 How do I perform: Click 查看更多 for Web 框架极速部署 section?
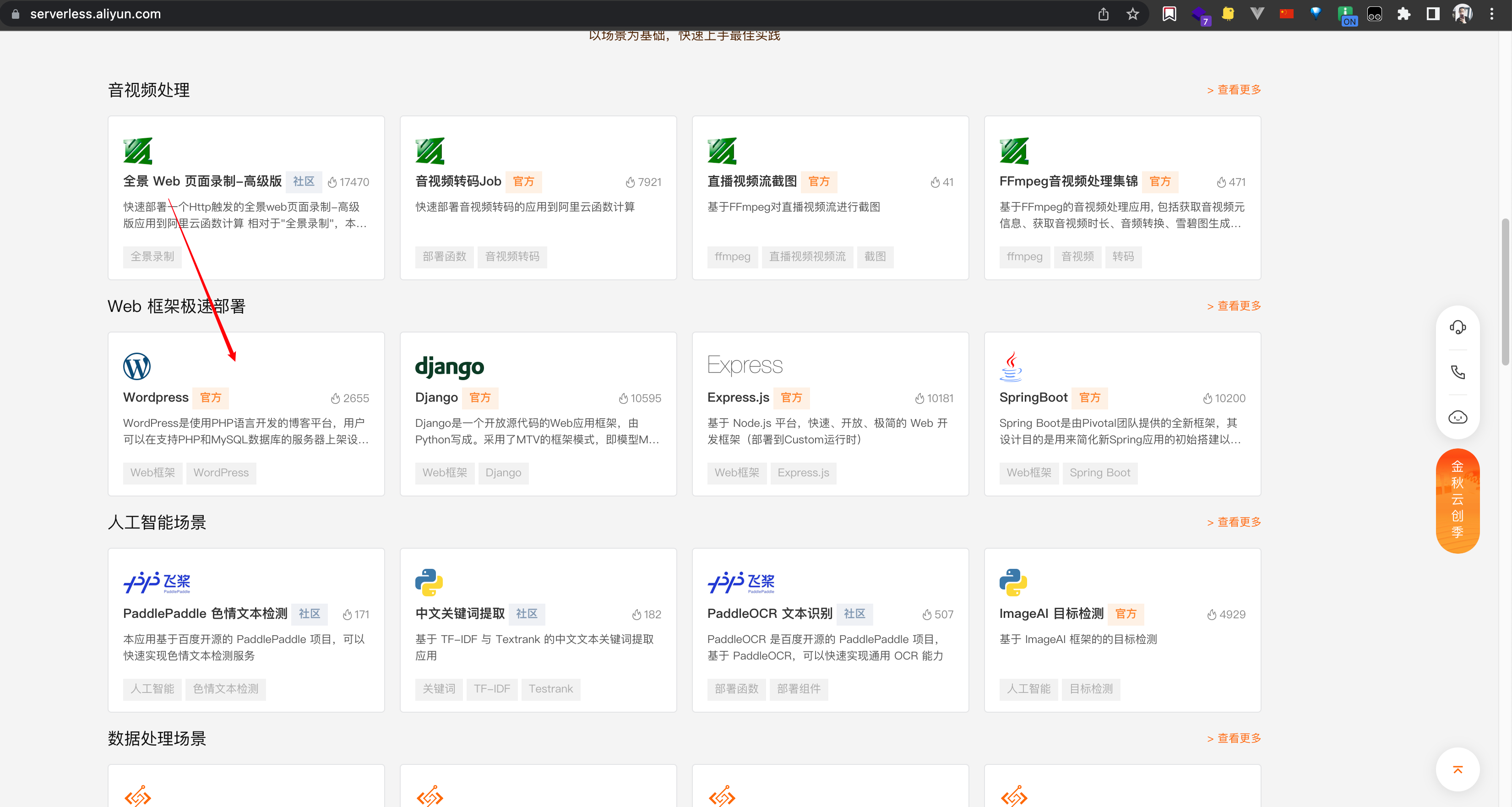click(x=1234, y=306)
